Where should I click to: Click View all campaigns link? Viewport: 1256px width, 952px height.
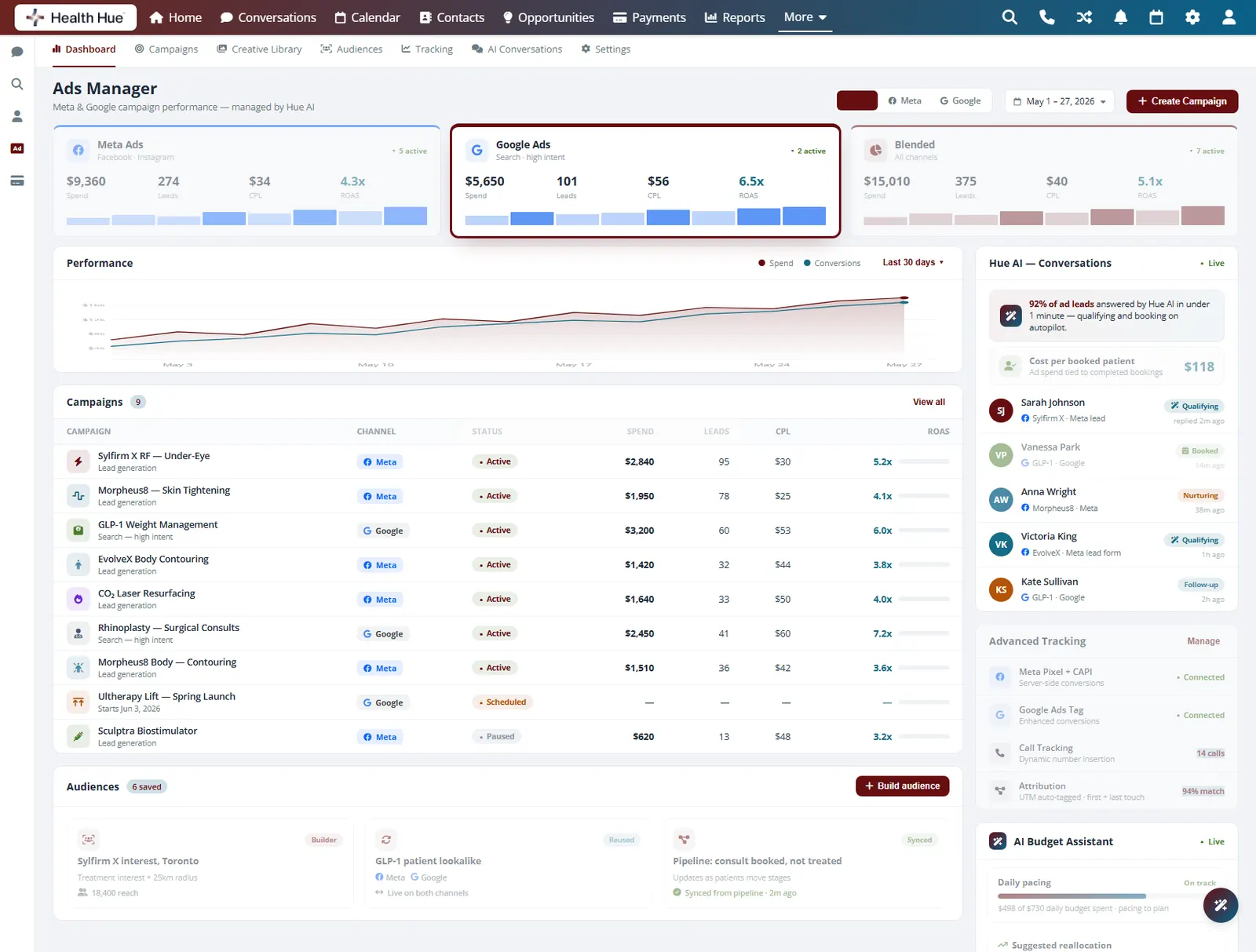click(929, 402)
